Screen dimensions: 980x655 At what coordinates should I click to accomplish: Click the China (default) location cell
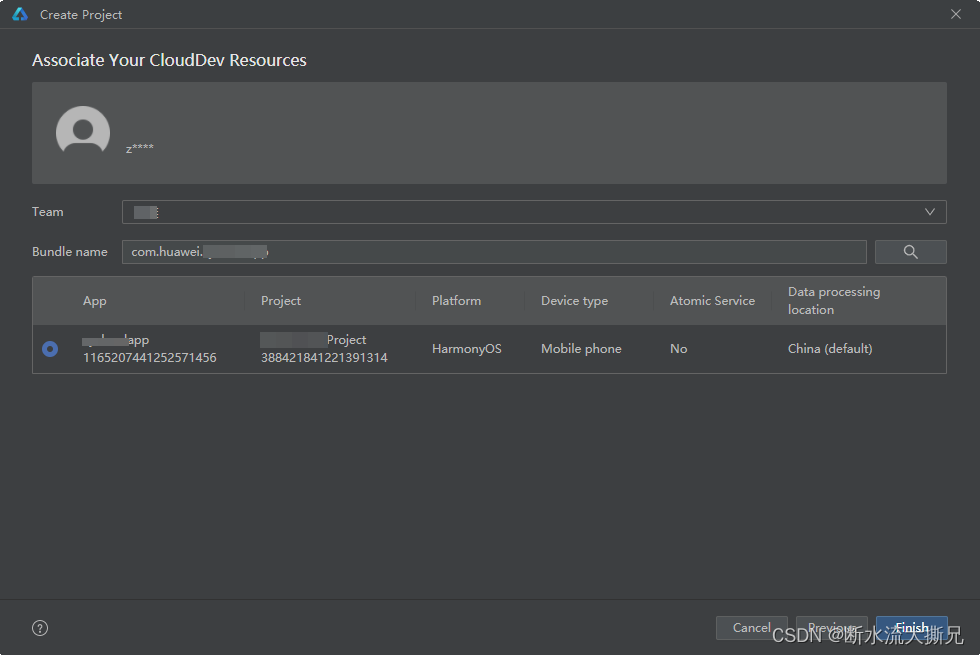pos(830,349)
